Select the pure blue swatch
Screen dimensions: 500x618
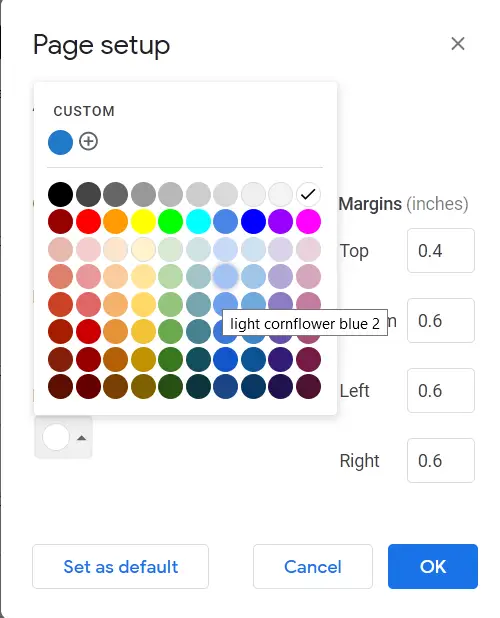[x=253, y=222]
